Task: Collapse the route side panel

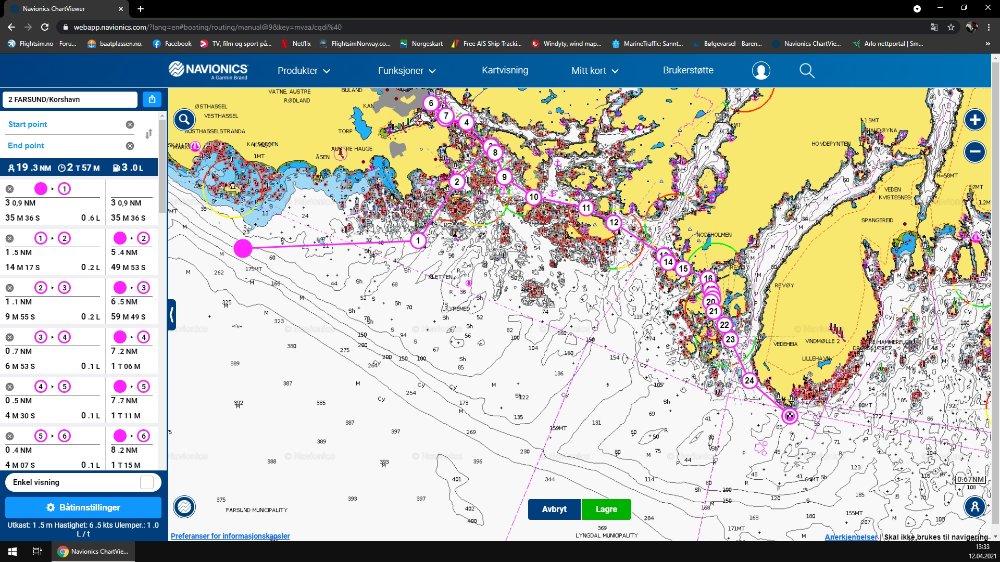Action: pyautogui.click(x=172, y=314)
